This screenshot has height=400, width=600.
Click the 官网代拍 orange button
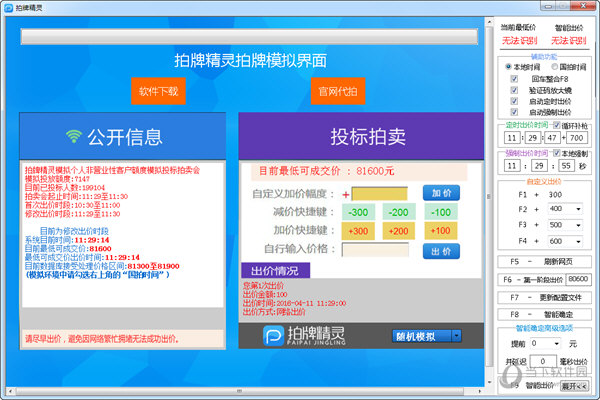point(338,91)
